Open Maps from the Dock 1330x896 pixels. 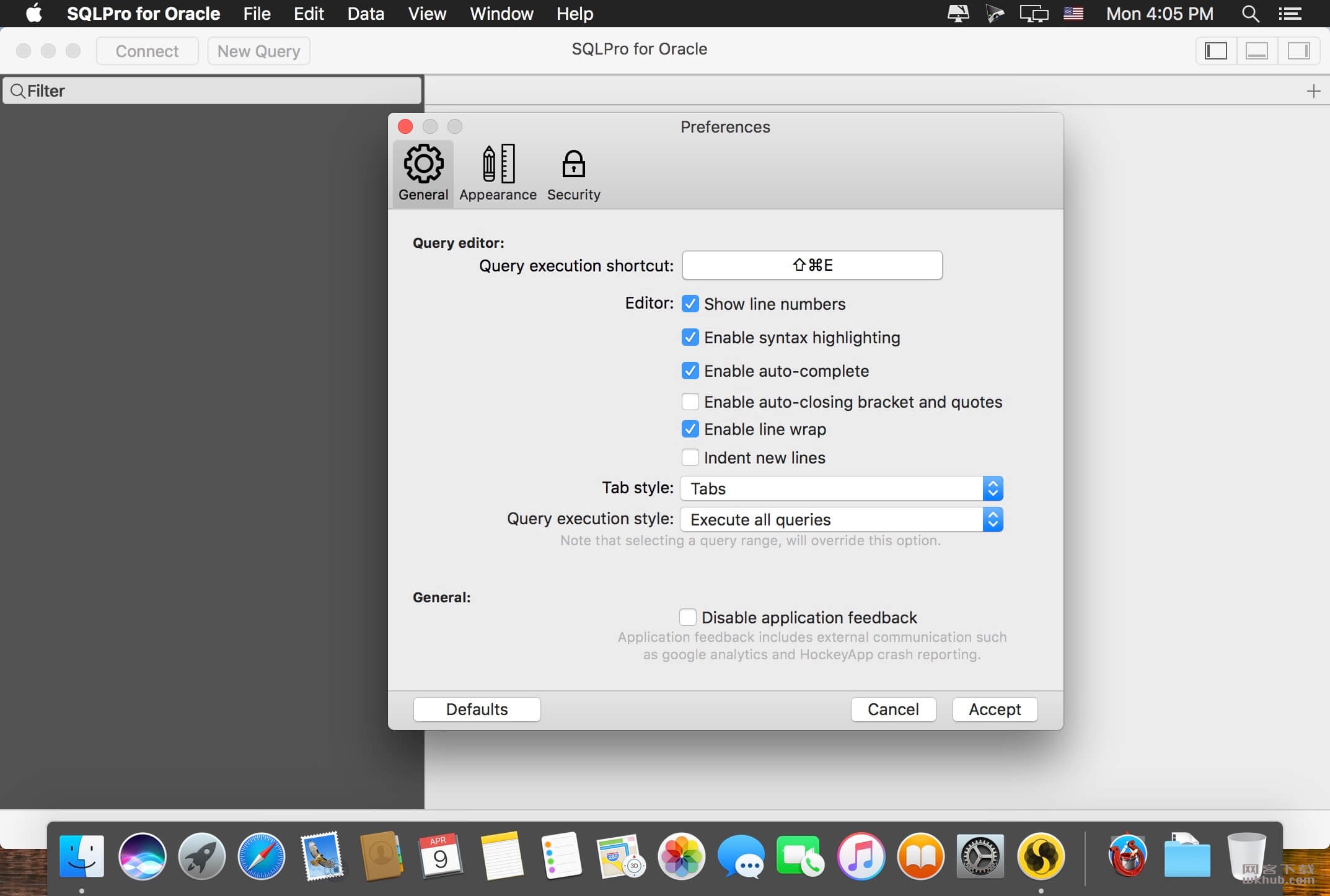pyautogui.click(x=621, y=856)
